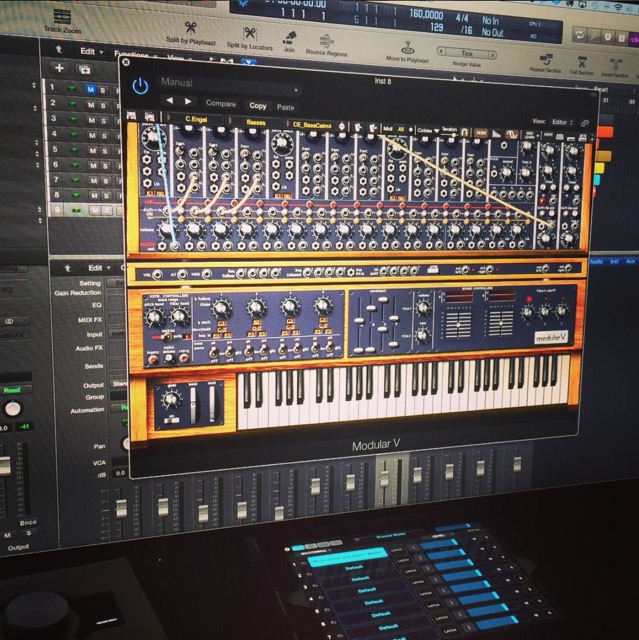This screenshot has height=640, width=639.
Task: Mute track 1
Action: click(x=91, y=89)
